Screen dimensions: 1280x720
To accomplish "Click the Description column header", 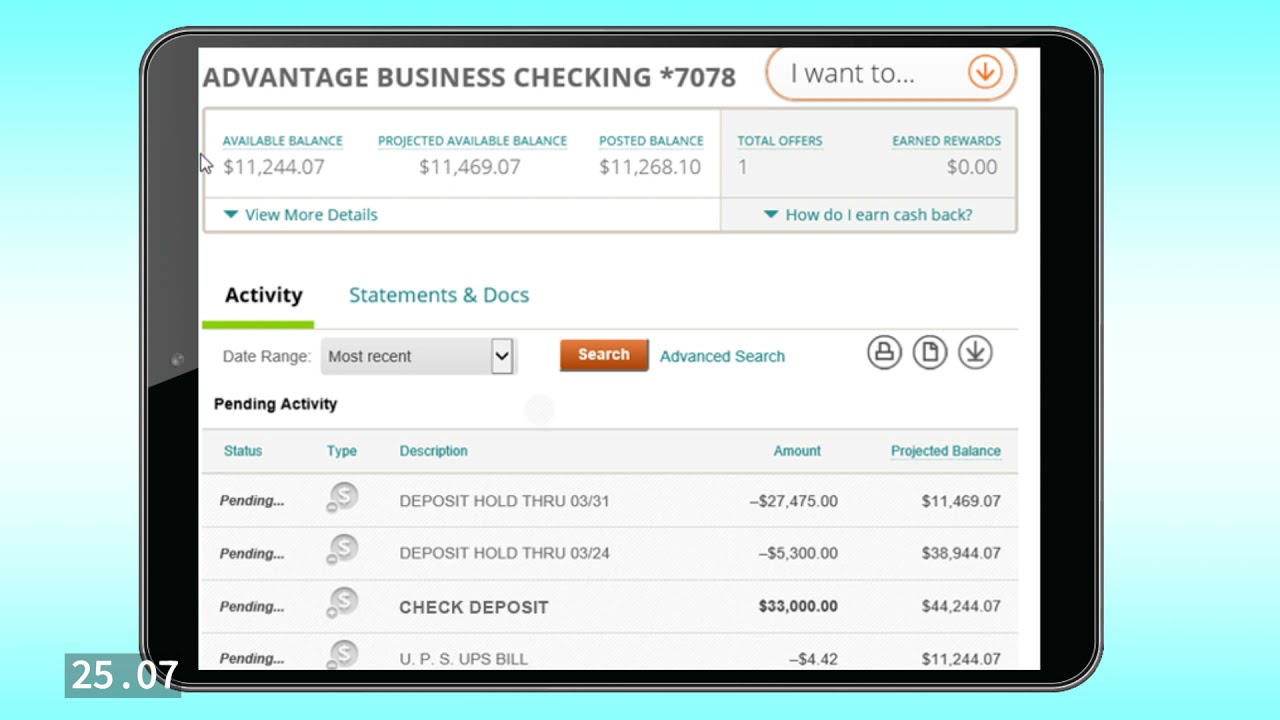I will click(434, 451).
